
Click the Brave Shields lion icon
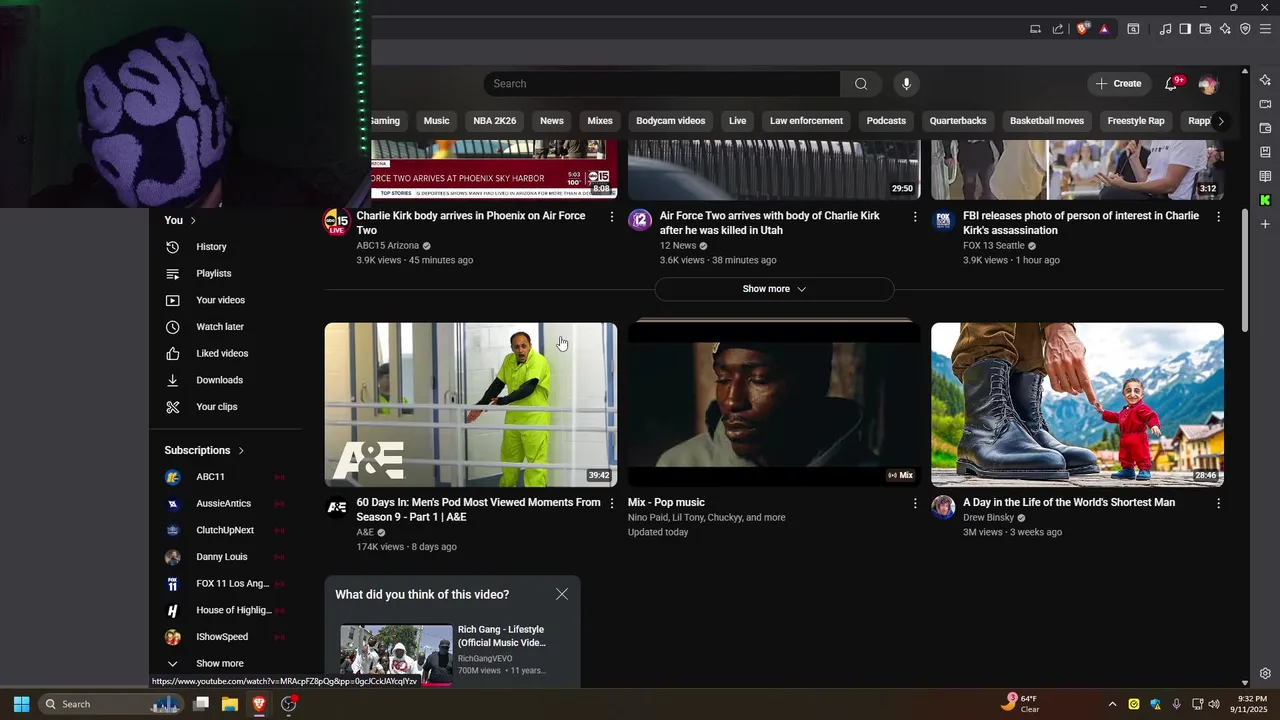pos(1082,29)
